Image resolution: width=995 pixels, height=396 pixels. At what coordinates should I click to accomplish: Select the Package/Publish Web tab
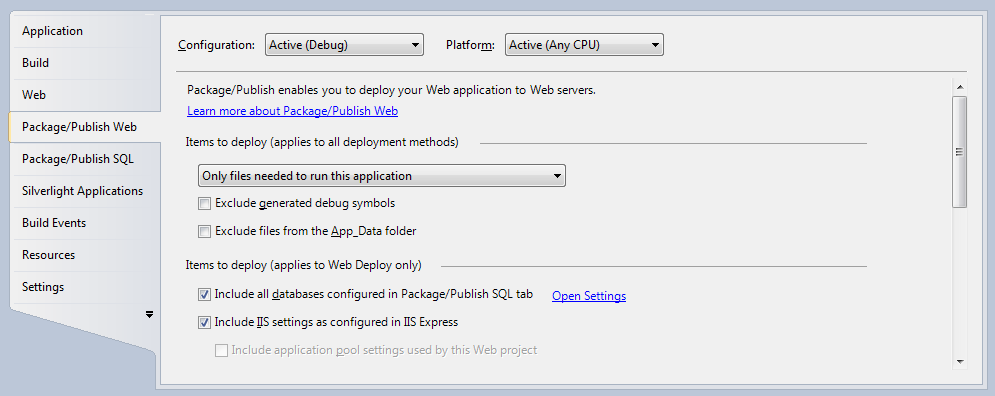(x=84, y=127)
